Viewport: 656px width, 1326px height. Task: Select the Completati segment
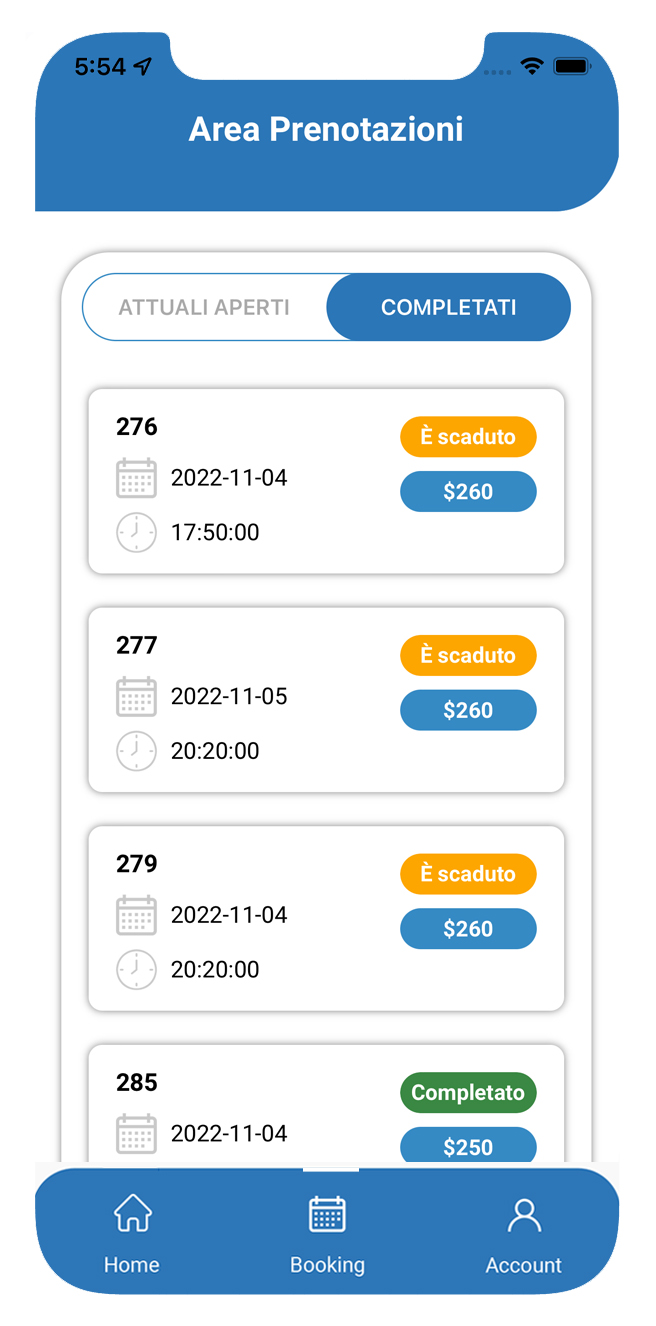click(x=448, y=307)
